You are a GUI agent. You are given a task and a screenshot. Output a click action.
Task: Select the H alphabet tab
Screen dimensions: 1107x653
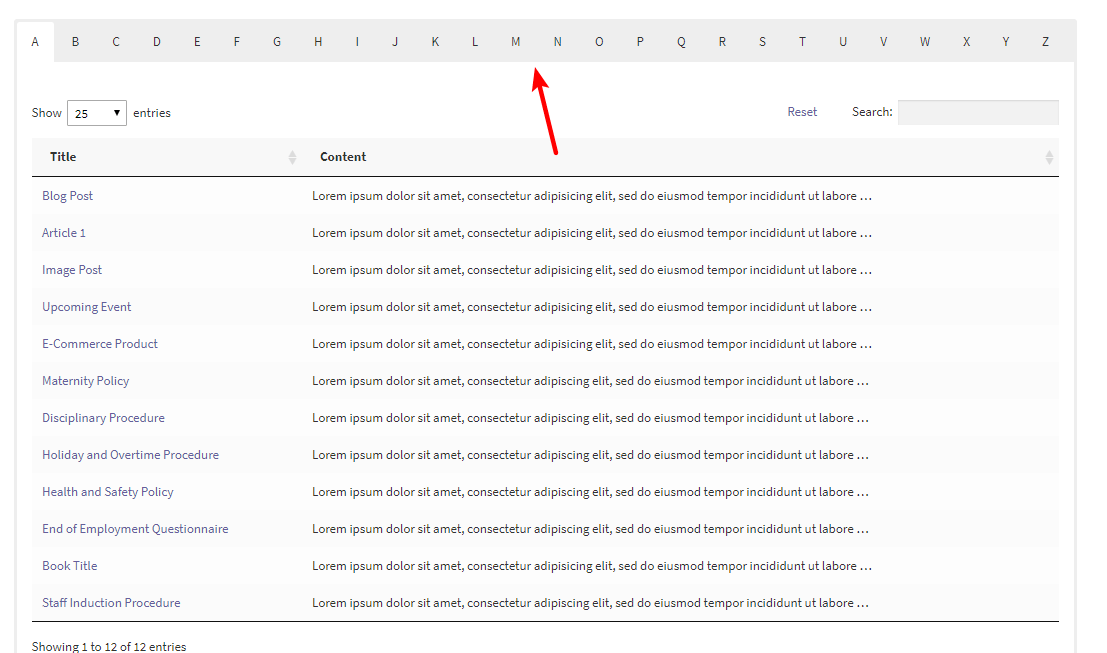317,41
